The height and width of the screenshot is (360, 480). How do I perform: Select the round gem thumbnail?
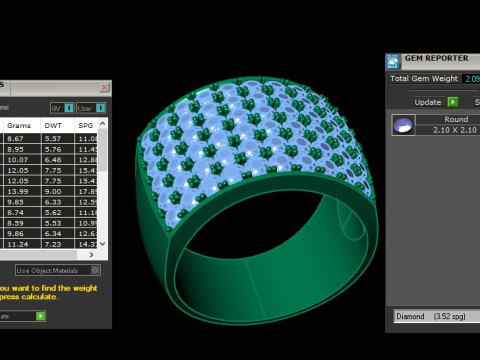403,125
